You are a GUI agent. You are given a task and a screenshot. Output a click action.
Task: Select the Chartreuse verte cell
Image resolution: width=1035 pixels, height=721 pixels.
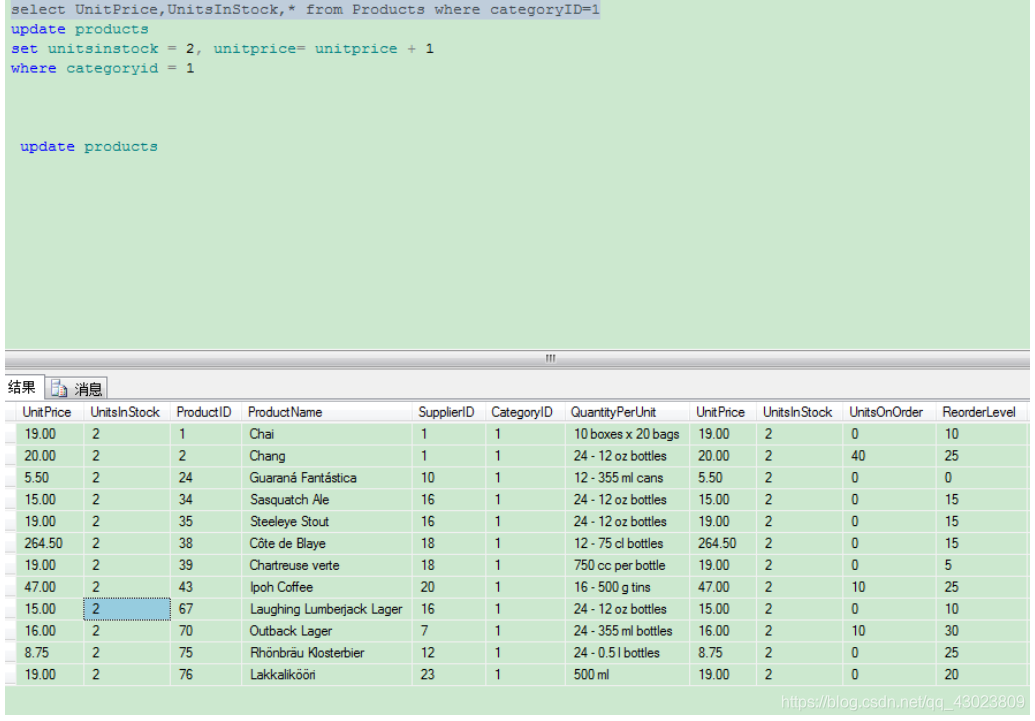click(327, 565)
